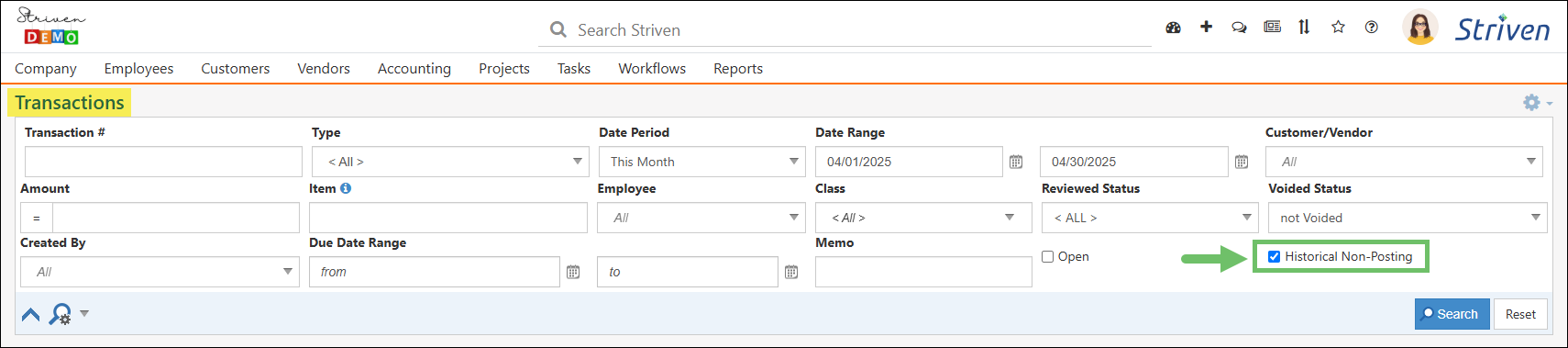Open the Reports menu
The height and width of the screenshot is (348, 1568).
coord(738,68)
